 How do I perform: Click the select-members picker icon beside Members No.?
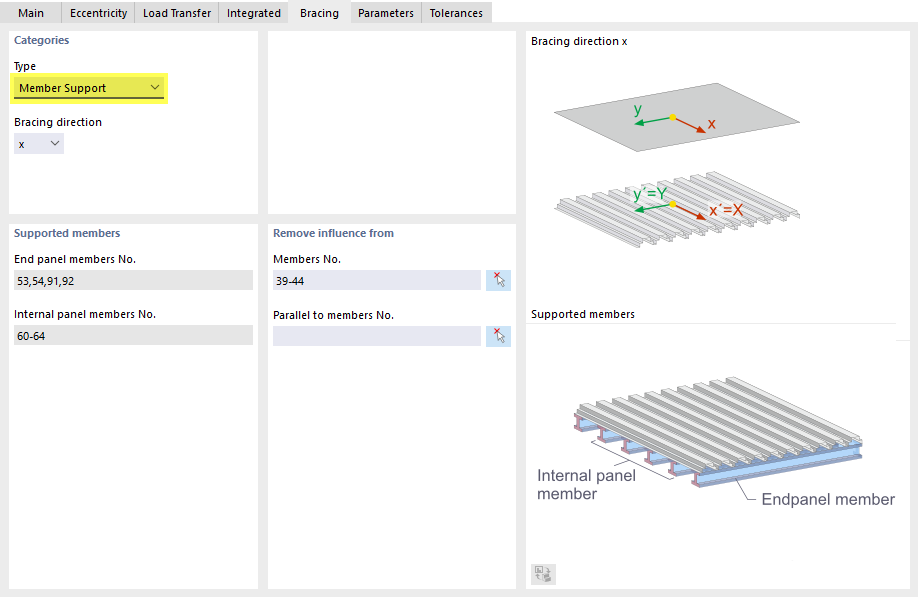coord(498,280)
